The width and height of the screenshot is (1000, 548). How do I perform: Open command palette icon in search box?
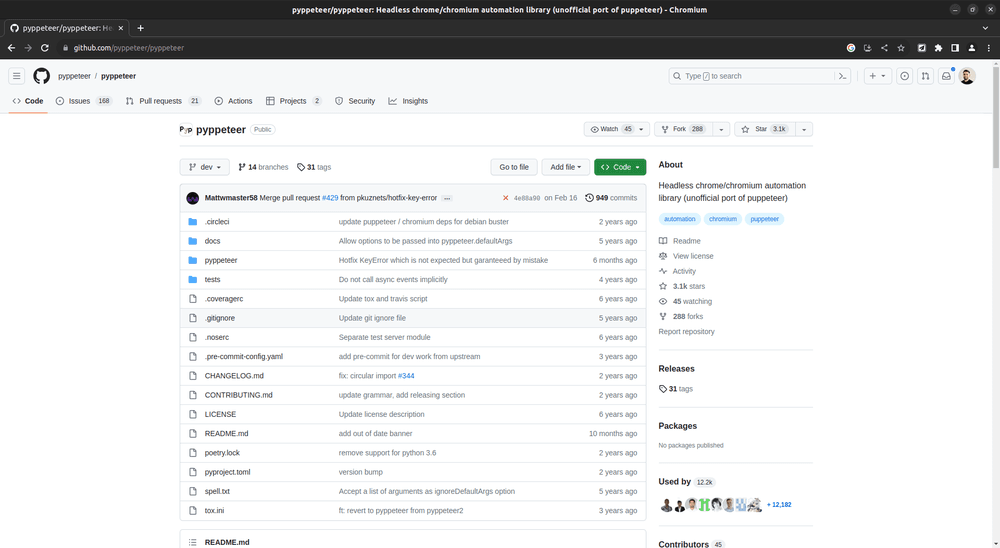pyautogui.click(x=842, y=76)
